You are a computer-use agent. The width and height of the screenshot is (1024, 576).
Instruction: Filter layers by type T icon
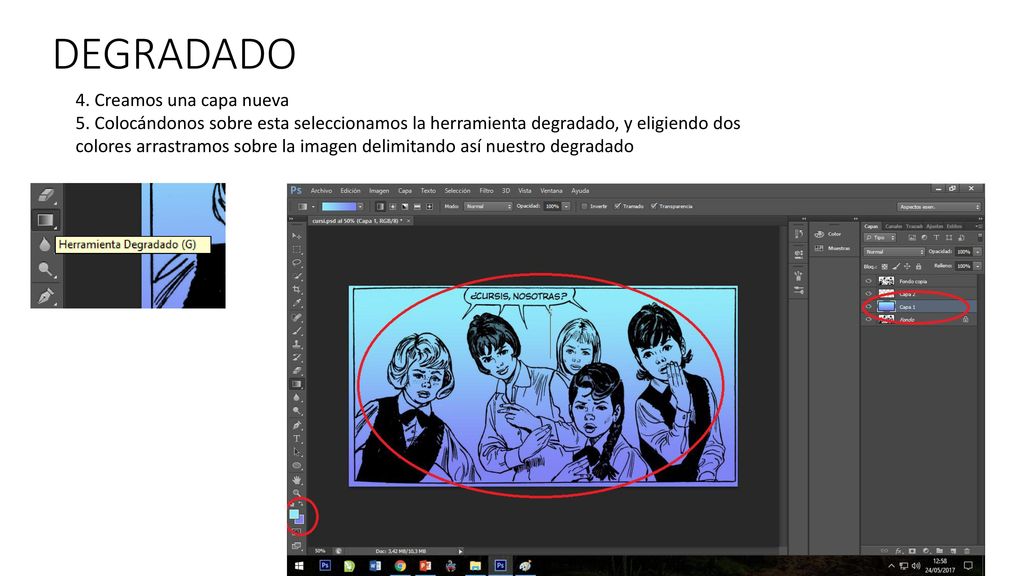[936, 238]
